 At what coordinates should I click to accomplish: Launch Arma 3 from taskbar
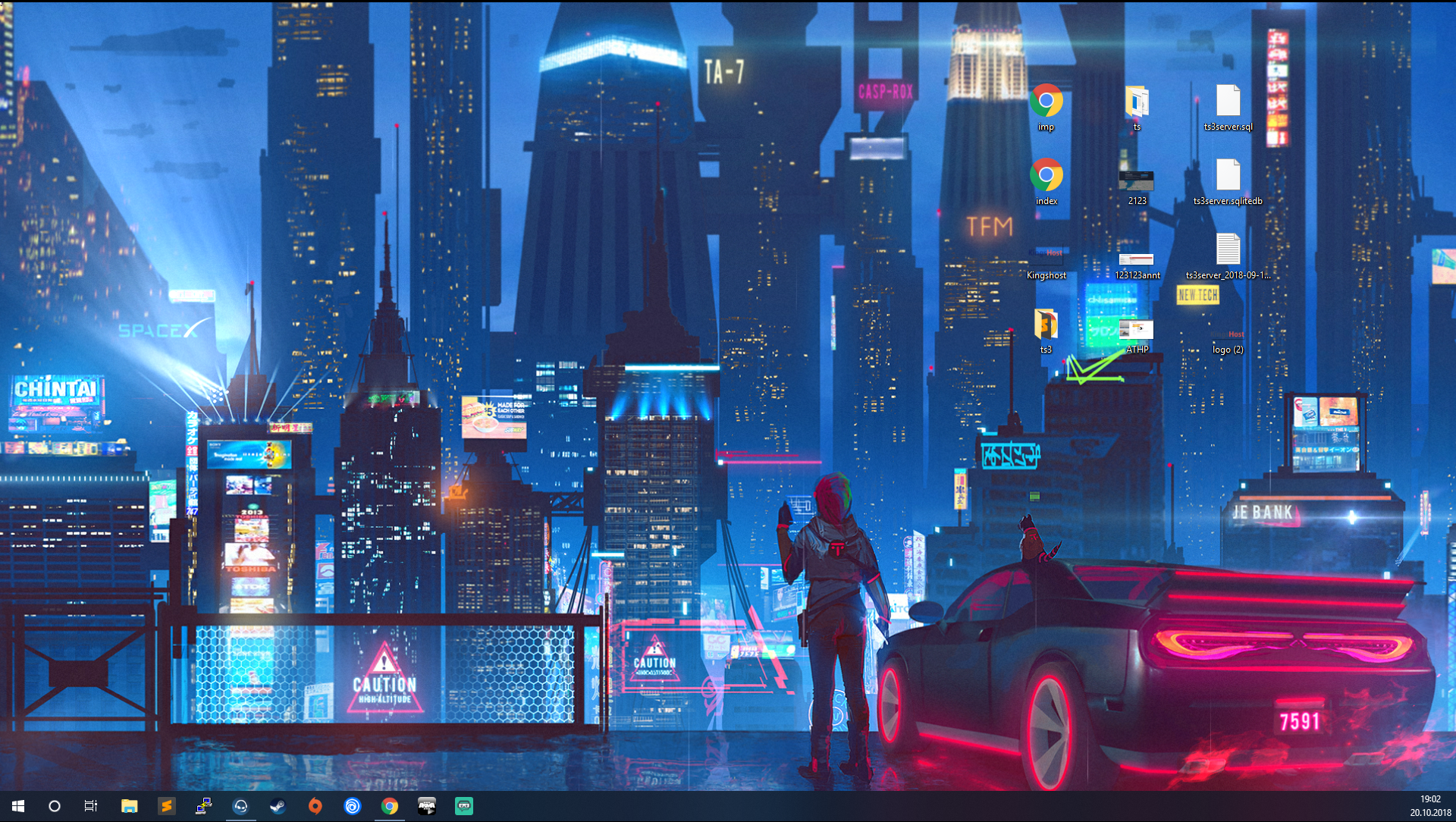click(x=426, y=806)
